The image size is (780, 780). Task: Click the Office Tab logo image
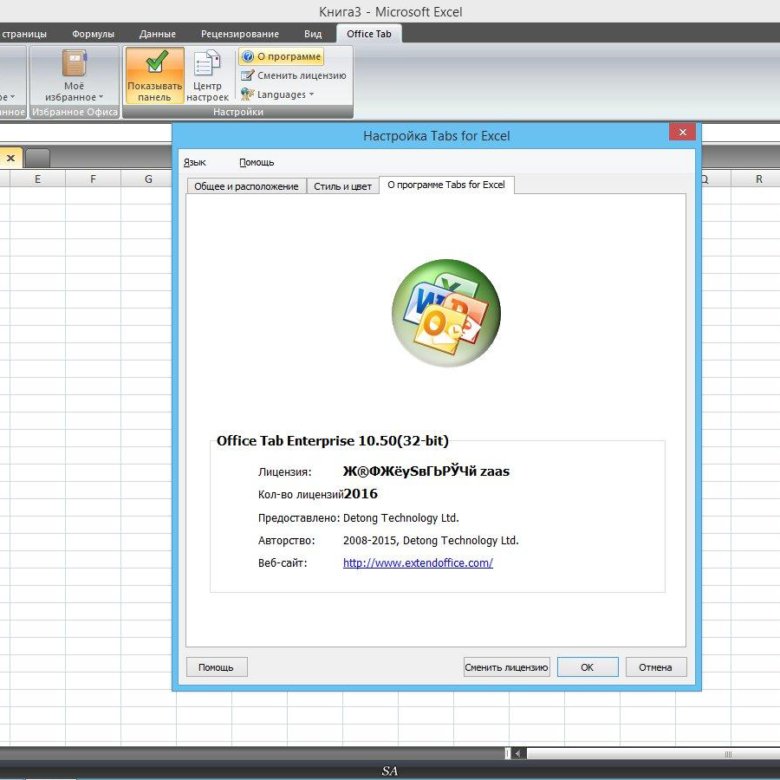click(445, 312)
